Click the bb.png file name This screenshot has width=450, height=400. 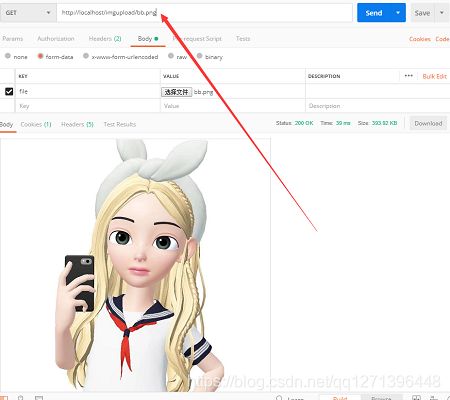203,92
